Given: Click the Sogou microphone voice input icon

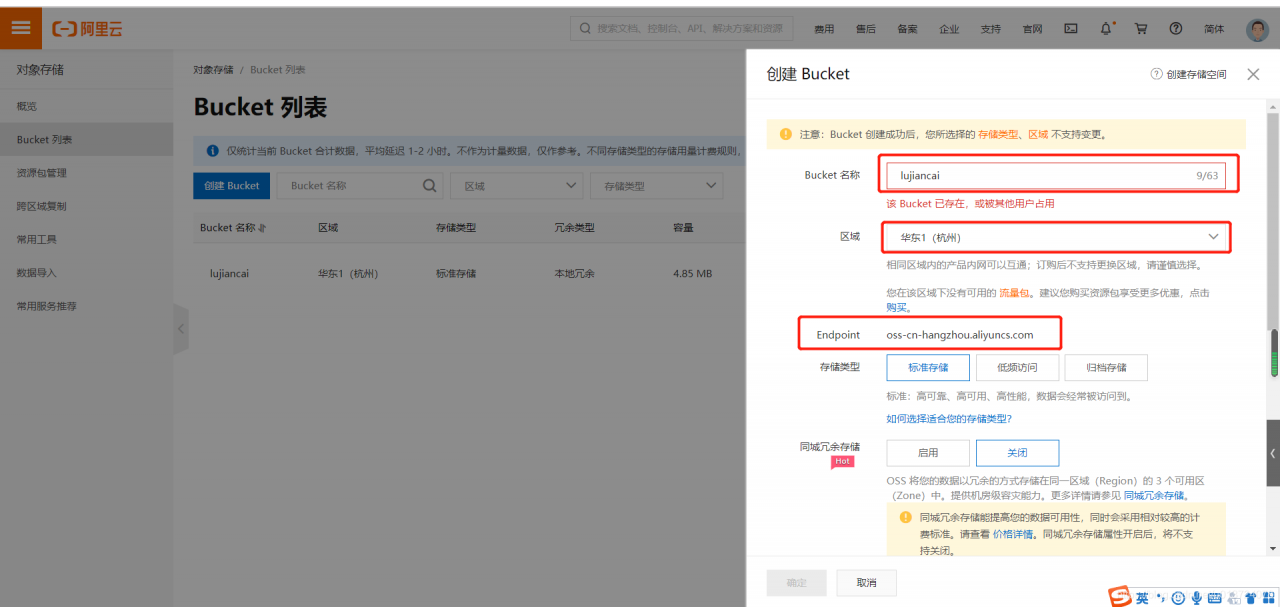Looking at the screenshot, I should pyautogui.click(x=1196, y=598).
